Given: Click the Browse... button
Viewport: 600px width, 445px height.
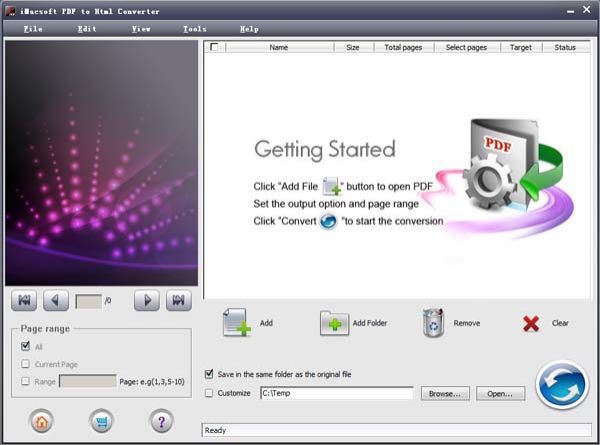Looking at the screenshot, I should point(445,394).
